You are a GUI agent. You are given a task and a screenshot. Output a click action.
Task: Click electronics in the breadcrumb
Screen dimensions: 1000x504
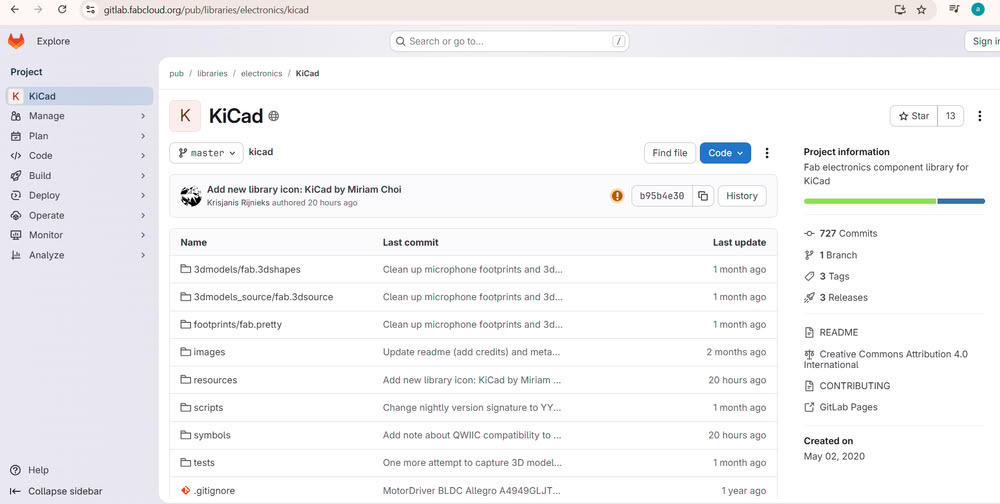coord(261,74)
